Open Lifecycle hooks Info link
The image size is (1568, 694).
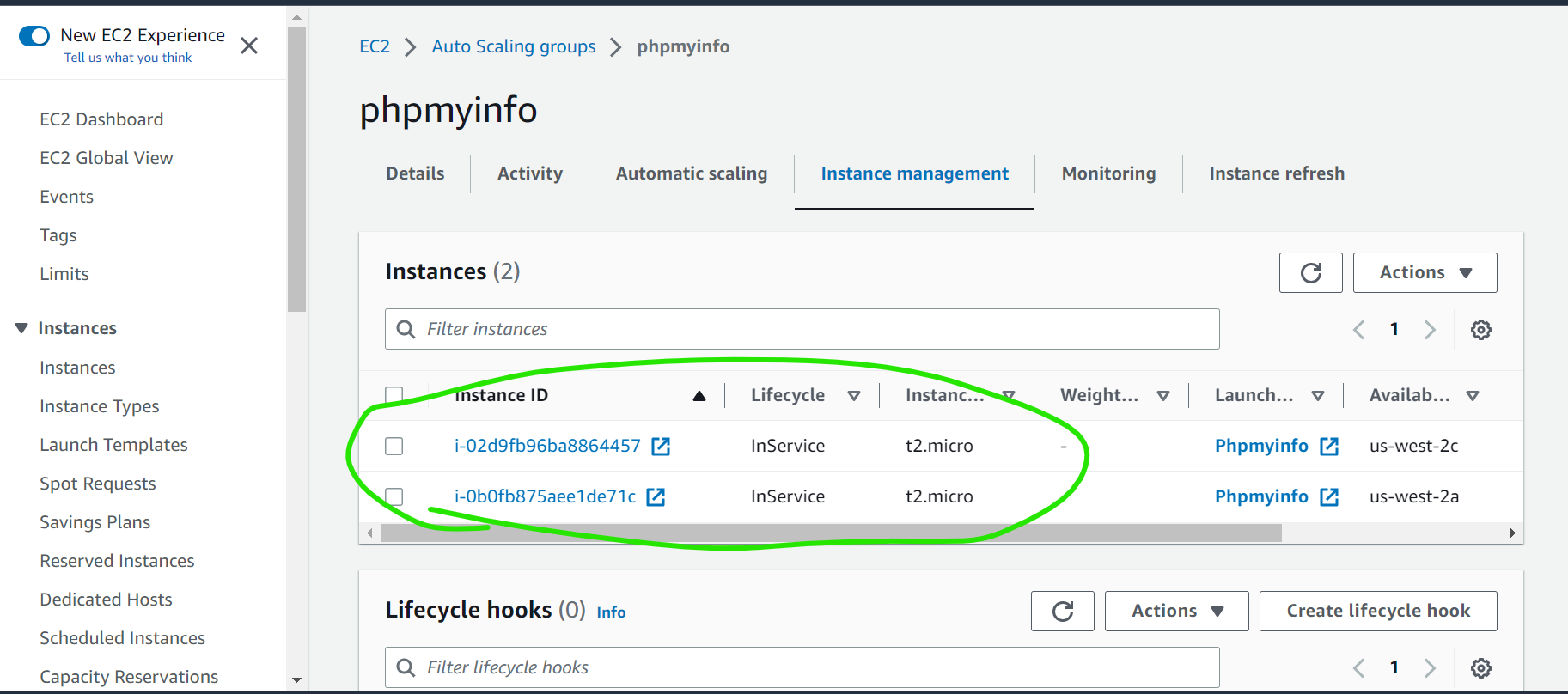(611, 612)
